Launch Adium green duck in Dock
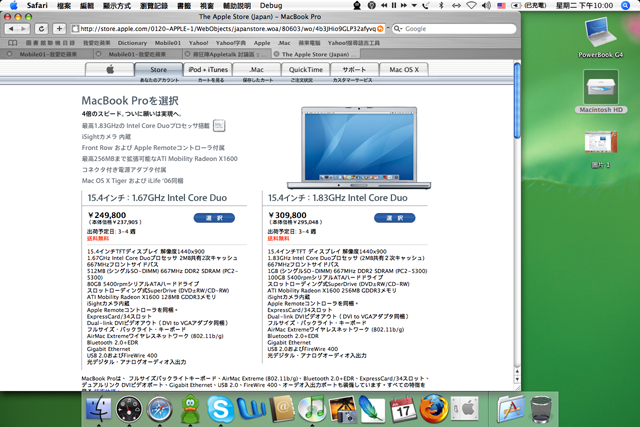The width and height of the screenshot is (640, 427). point(190,409)
